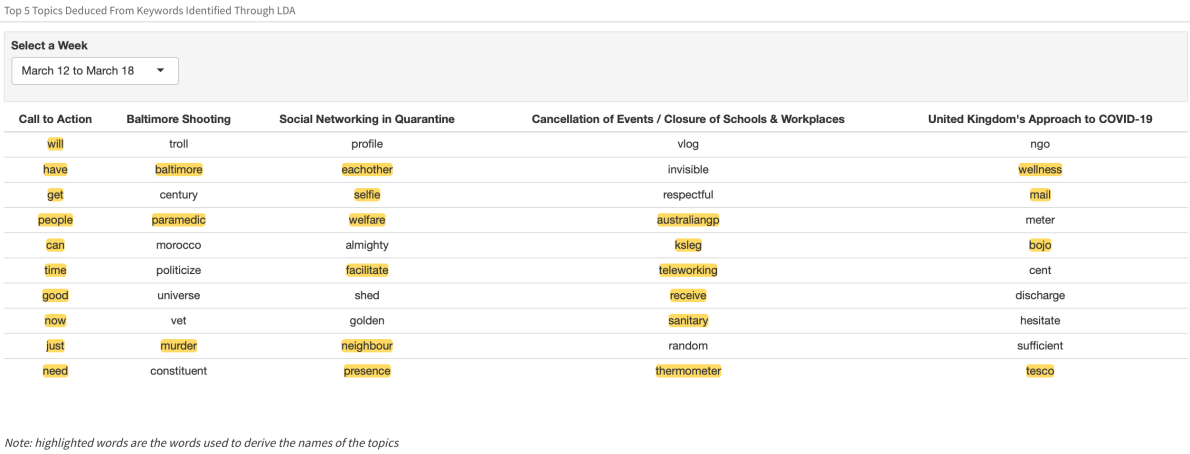1190x454 pixels.
Task: Select the highlighted 'wellness' keyword
Action: click(1040, 170)
